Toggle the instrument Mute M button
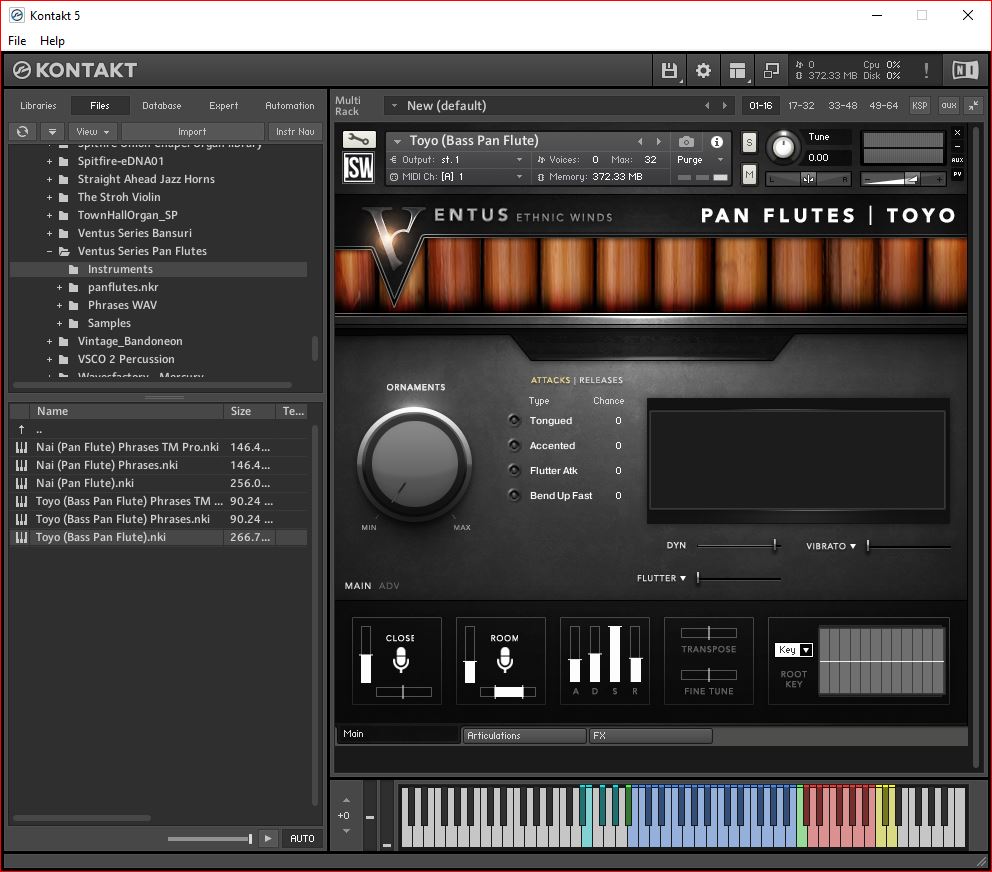The image size is (992, 872). coord(749,174)
